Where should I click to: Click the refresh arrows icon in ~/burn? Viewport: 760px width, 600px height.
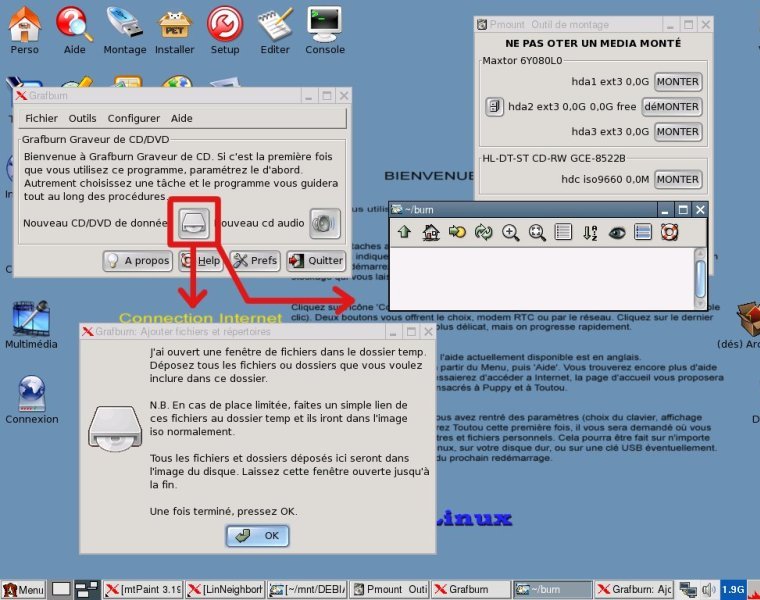[484, 232]
